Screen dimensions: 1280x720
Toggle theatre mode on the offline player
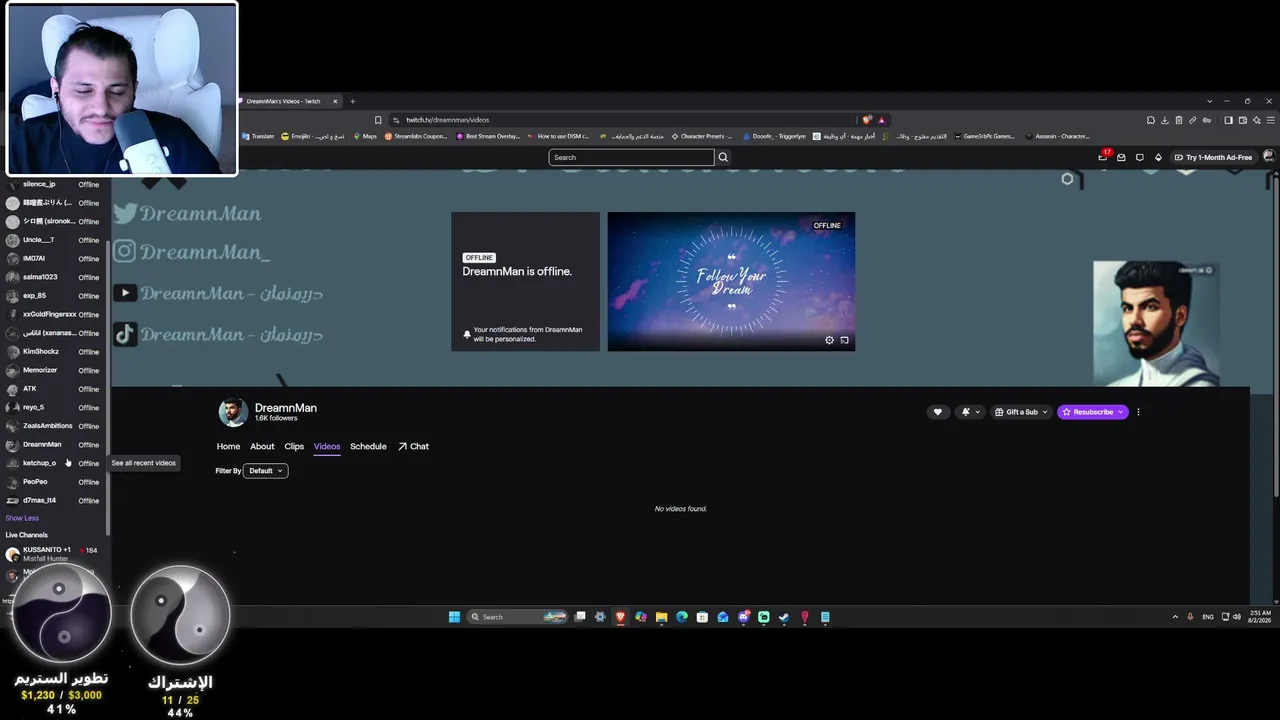845,340
